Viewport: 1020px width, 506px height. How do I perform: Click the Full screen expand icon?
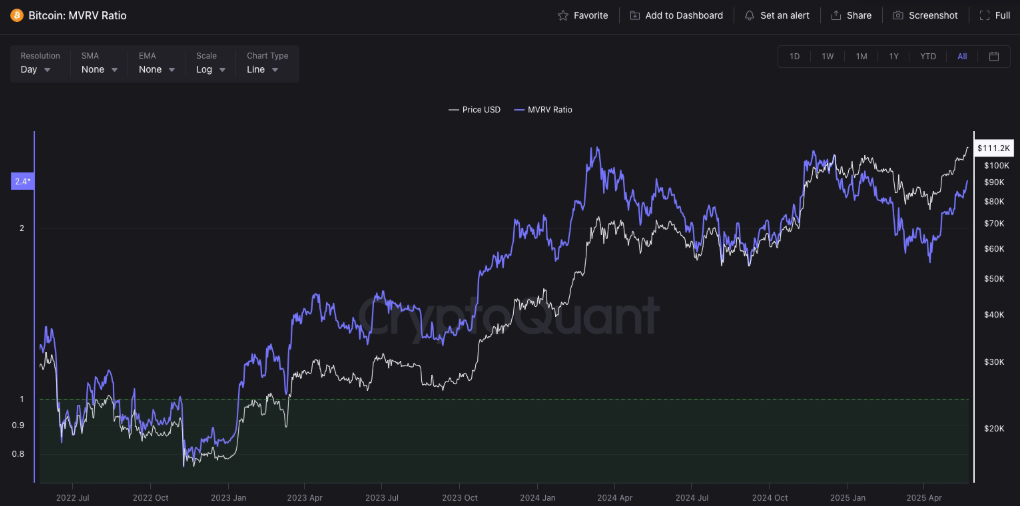[985, 16]
